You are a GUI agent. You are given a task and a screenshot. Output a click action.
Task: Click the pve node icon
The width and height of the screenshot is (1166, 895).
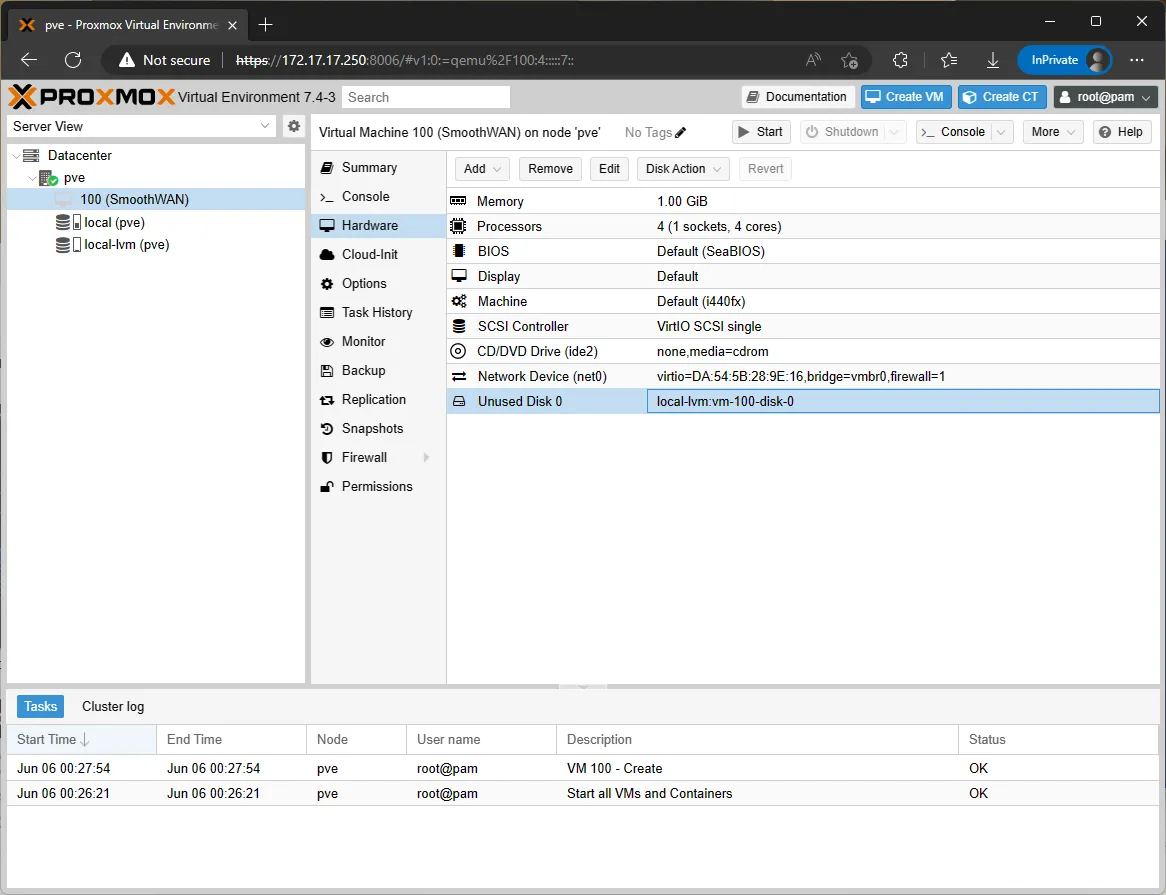pyautogui.click(x=48, y=178)
